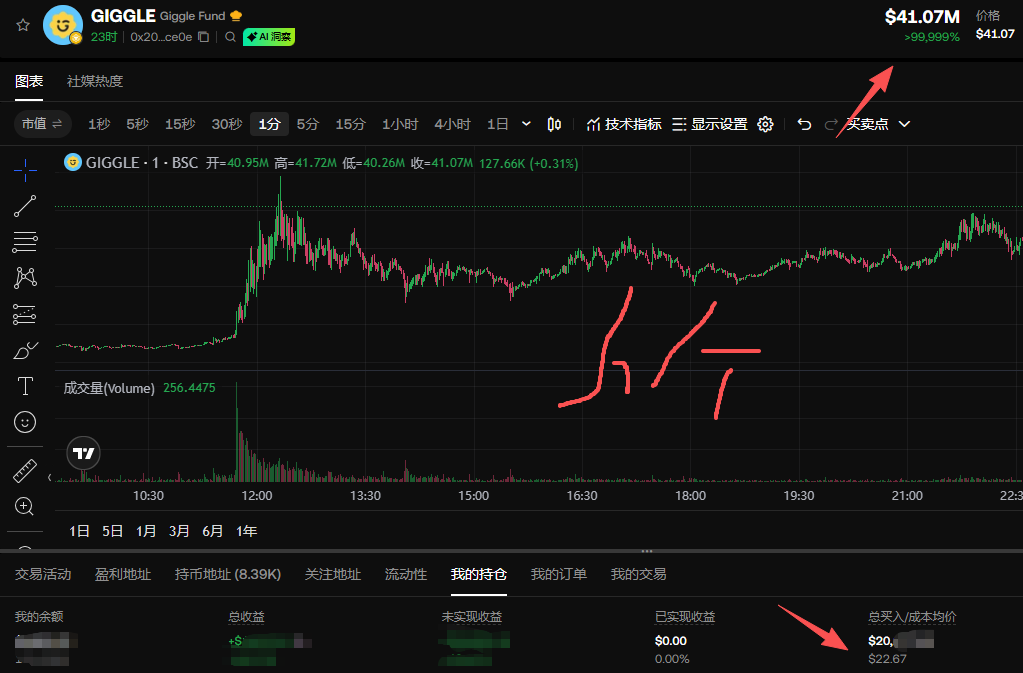Select the 15分 interval

(350, 124)
